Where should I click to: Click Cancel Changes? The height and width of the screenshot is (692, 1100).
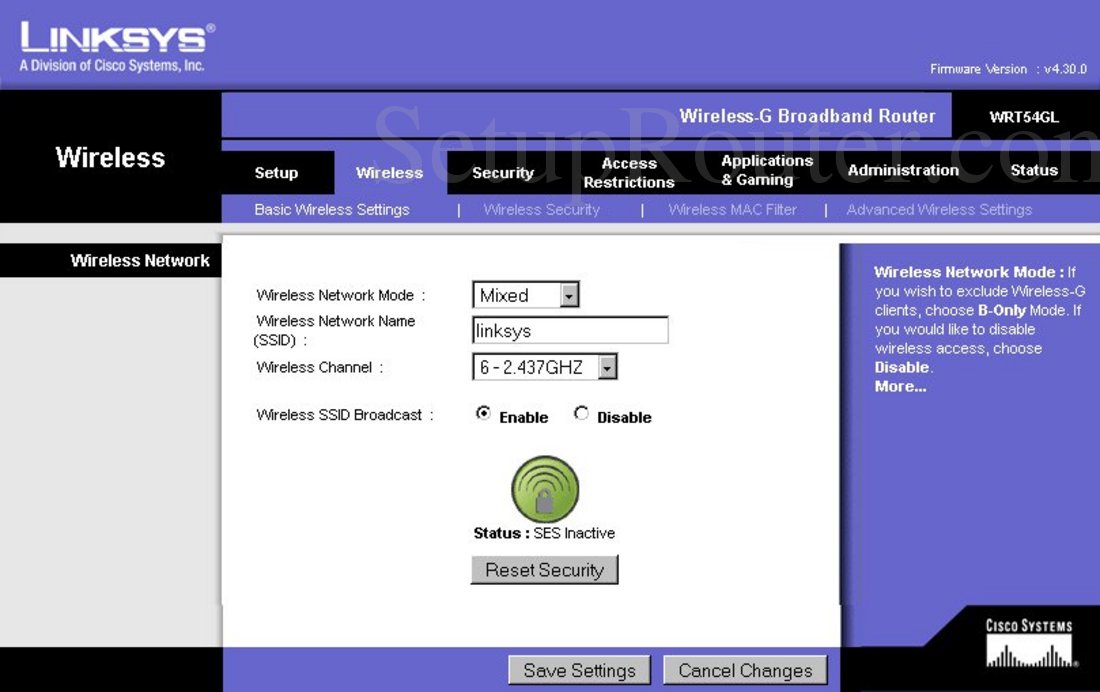745,670
